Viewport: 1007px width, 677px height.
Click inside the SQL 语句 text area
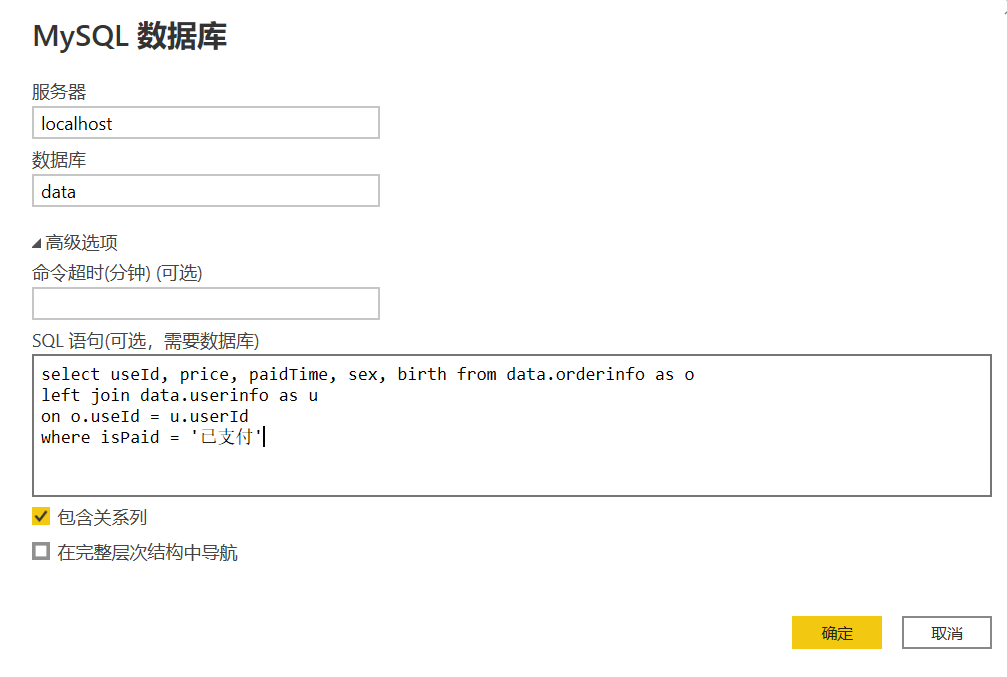tap(512, 425)
